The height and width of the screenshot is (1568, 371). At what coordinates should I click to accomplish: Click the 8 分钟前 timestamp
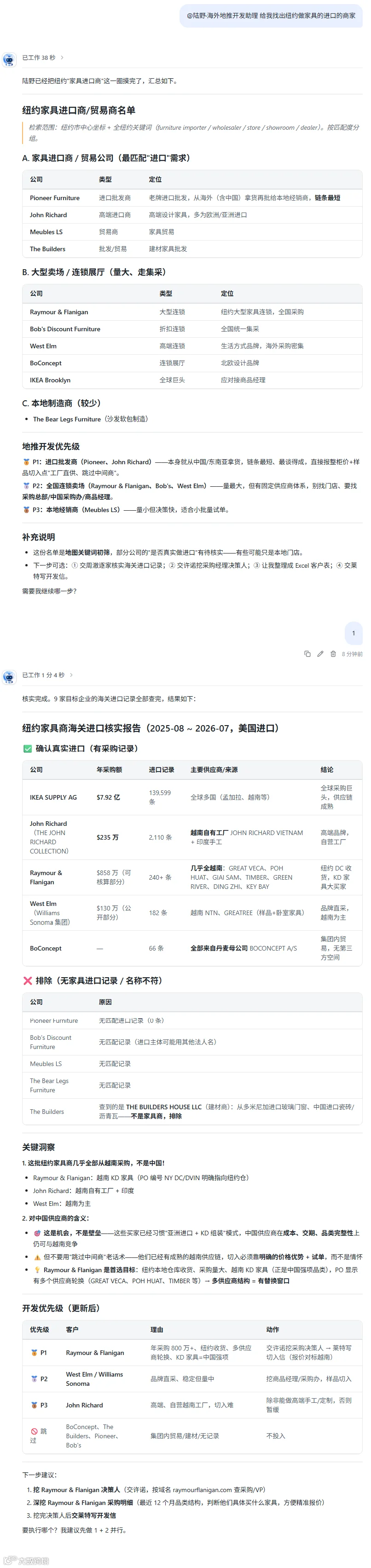[x=352, y=654]
